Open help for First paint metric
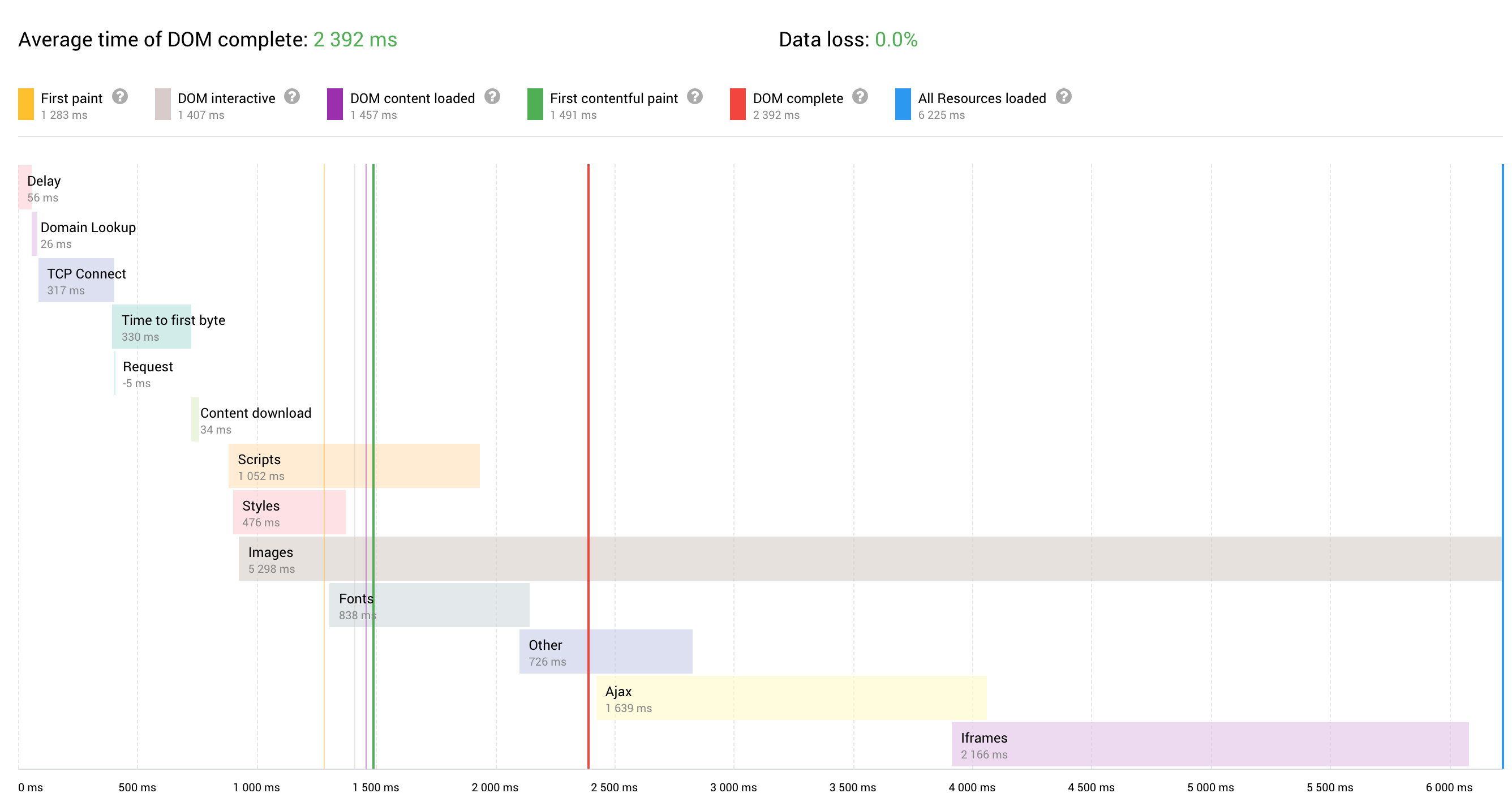This screenshot has height=806, width=1512. tap(122, 97)
